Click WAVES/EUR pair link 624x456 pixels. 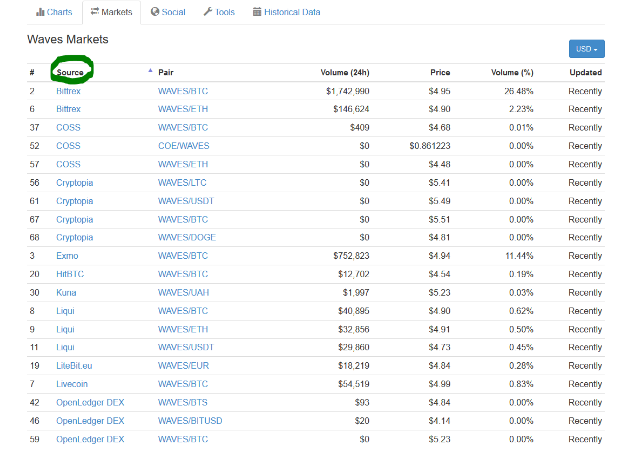click(183, 366)
